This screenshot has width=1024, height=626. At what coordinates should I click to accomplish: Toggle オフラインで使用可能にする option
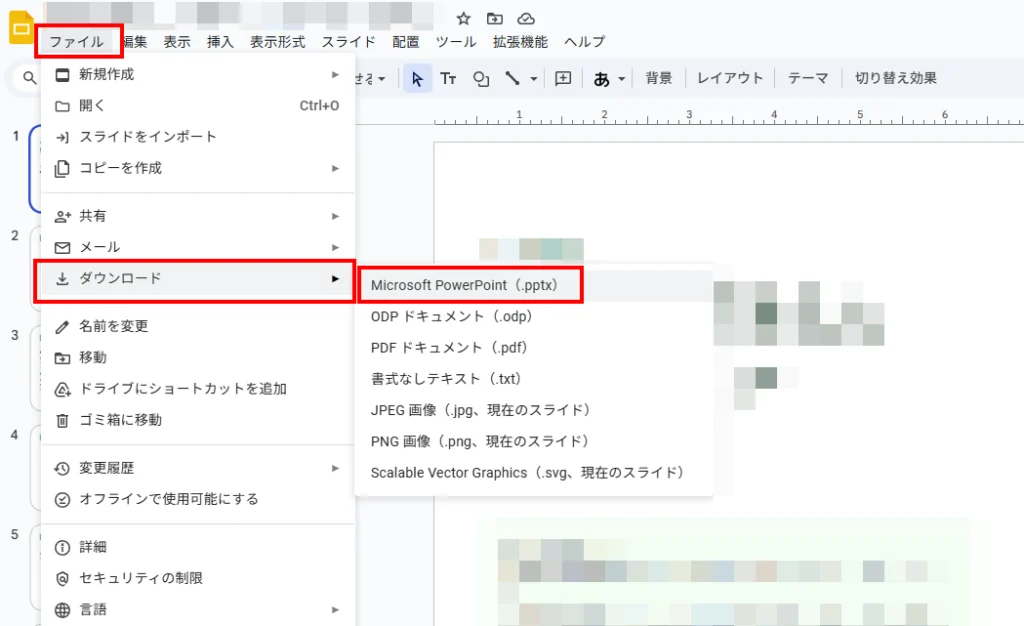pos(168,499)
